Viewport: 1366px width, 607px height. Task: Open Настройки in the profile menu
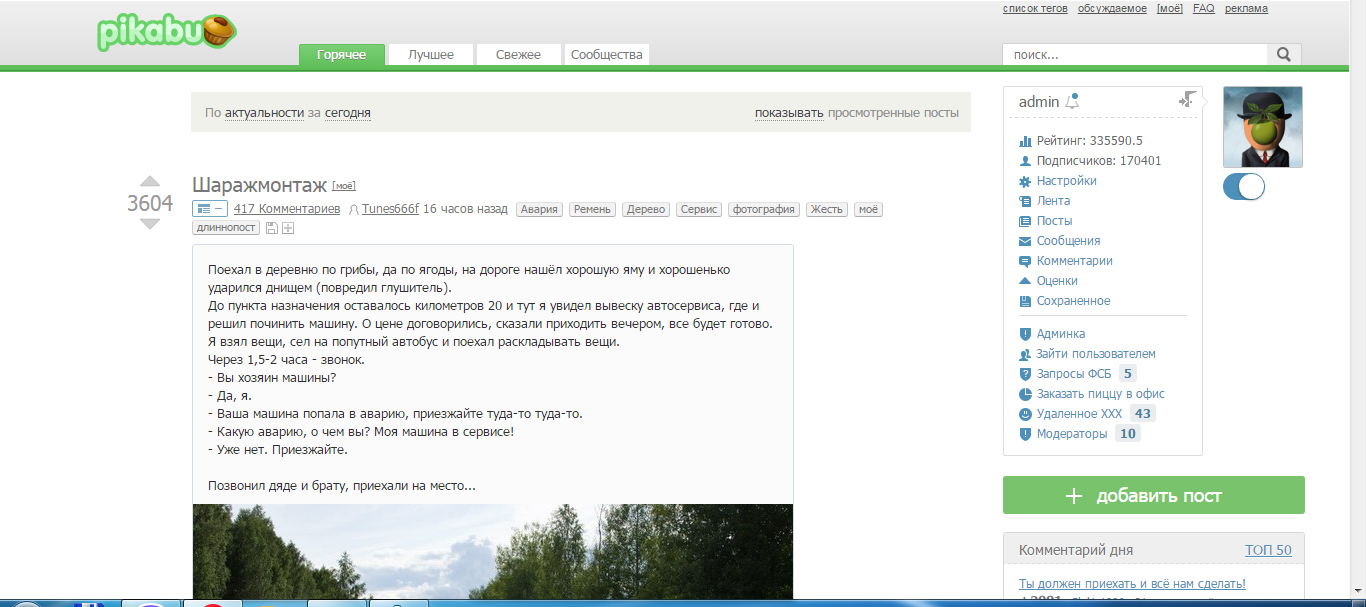[1066, 181]
